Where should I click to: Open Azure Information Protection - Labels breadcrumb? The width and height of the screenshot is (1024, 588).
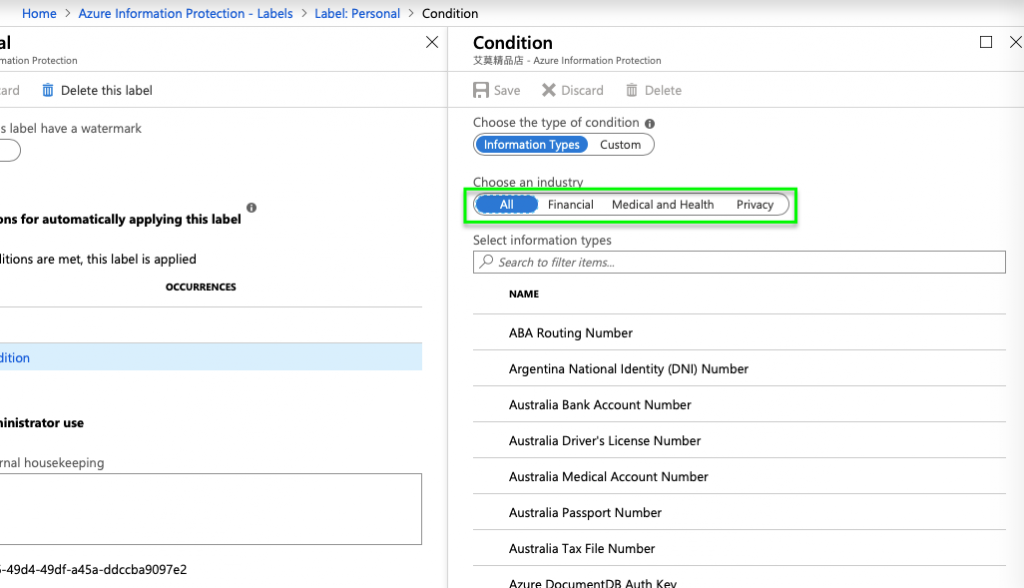coord(185,14)
